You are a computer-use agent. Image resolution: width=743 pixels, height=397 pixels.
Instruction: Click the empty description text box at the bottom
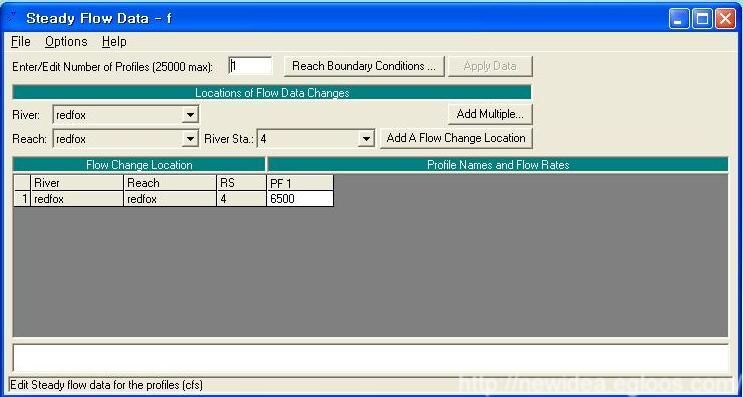[x=371, y=358]
